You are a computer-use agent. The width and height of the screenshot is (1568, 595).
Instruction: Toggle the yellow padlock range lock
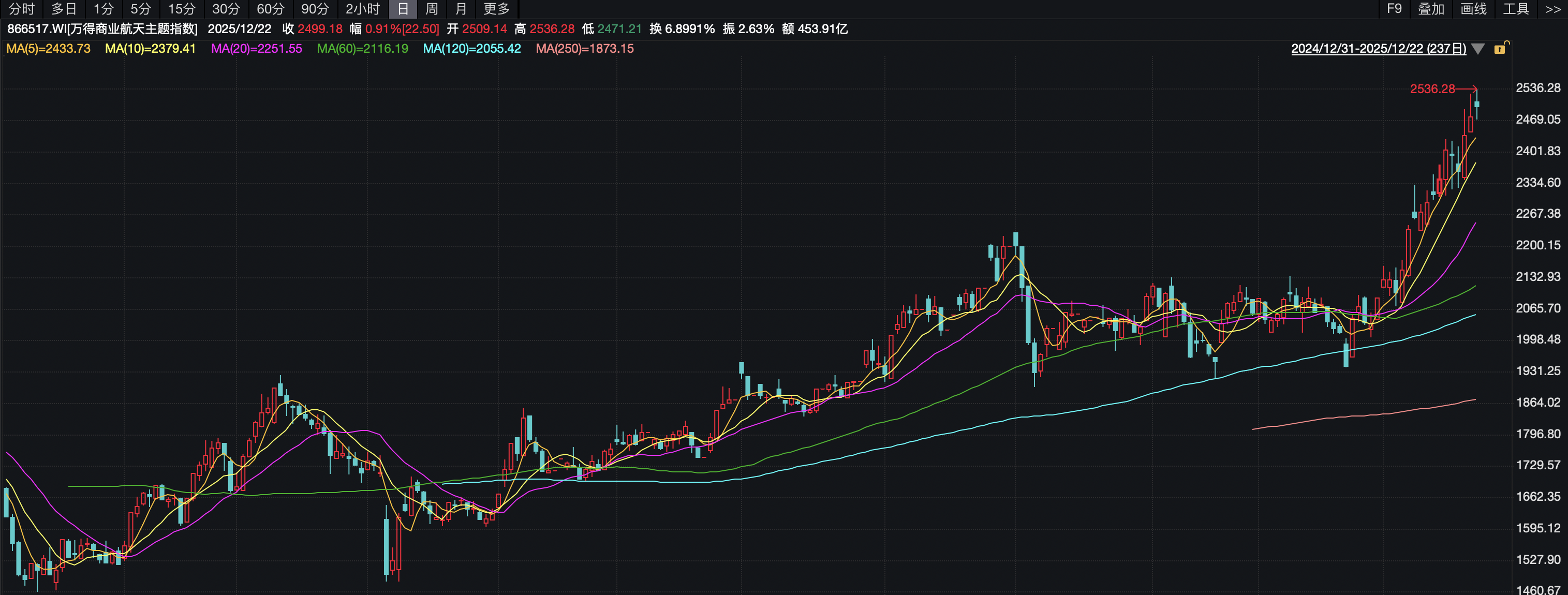tap(1500, 49)
